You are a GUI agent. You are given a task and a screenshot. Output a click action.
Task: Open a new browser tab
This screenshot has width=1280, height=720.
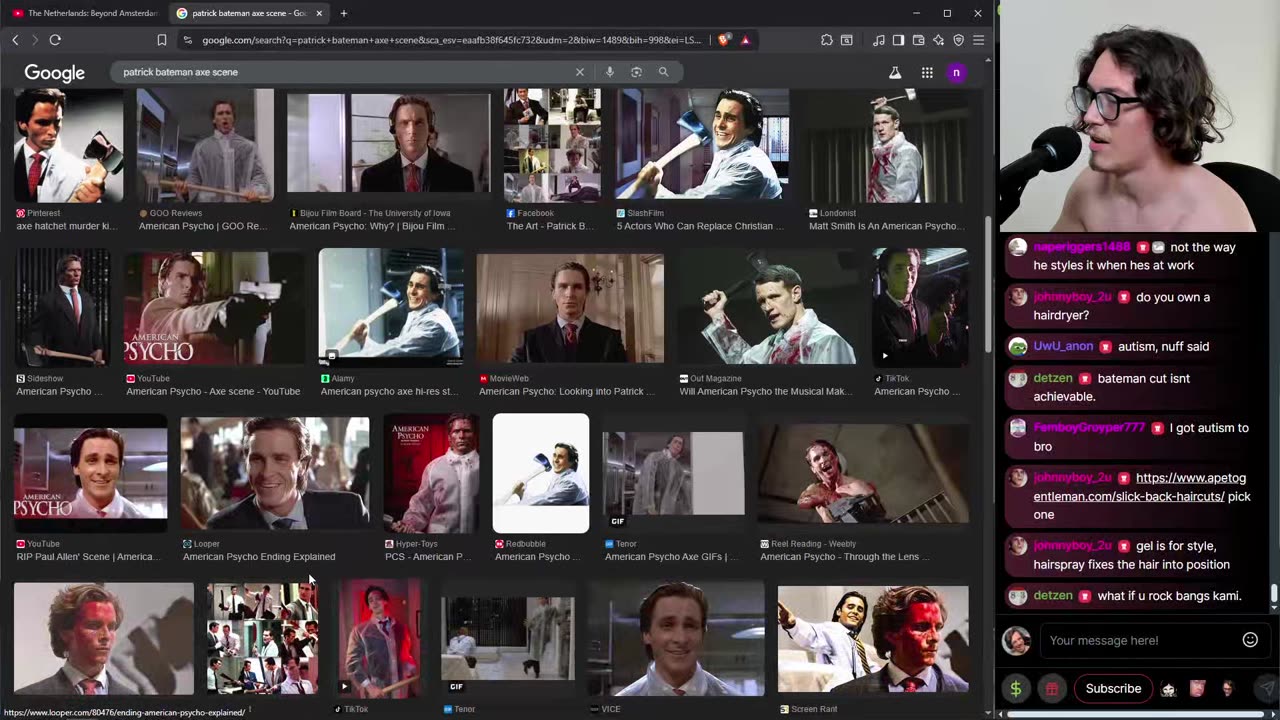click(343, 13)
